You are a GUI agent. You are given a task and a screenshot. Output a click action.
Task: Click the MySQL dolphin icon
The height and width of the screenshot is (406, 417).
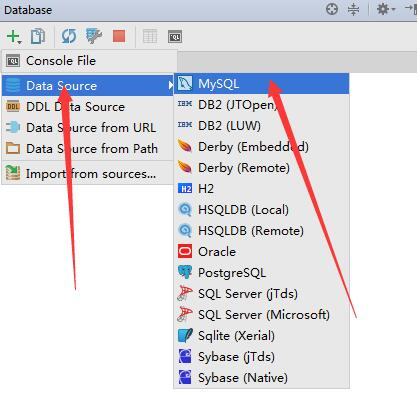(185, 84)
